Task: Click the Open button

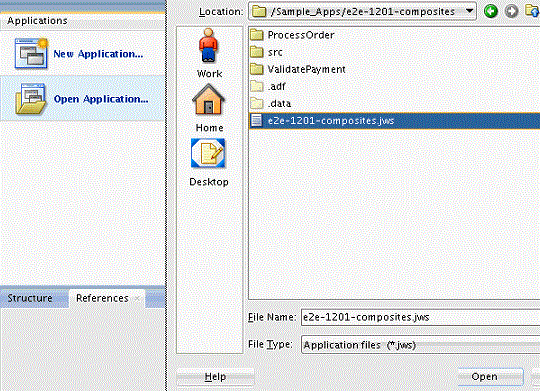Action: [x=490, y=377]
